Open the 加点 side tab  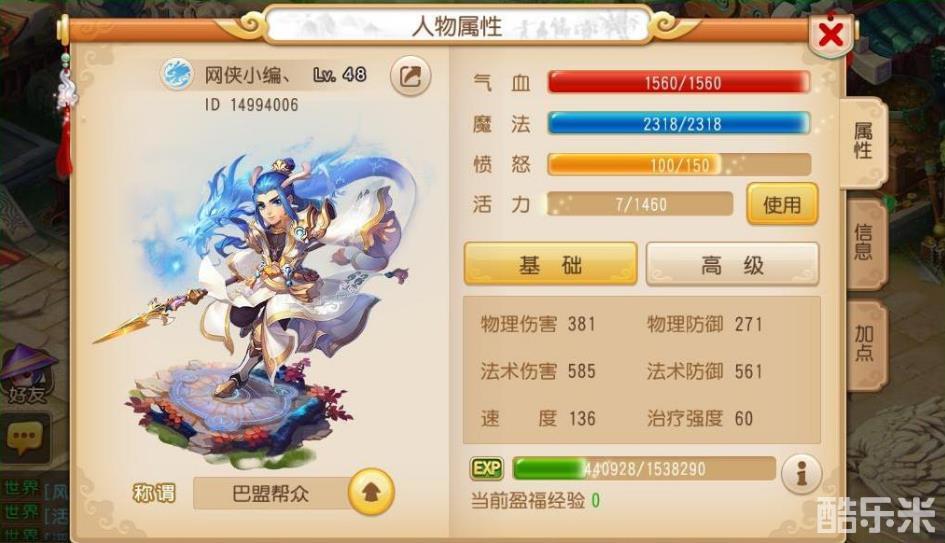point(864,344)
